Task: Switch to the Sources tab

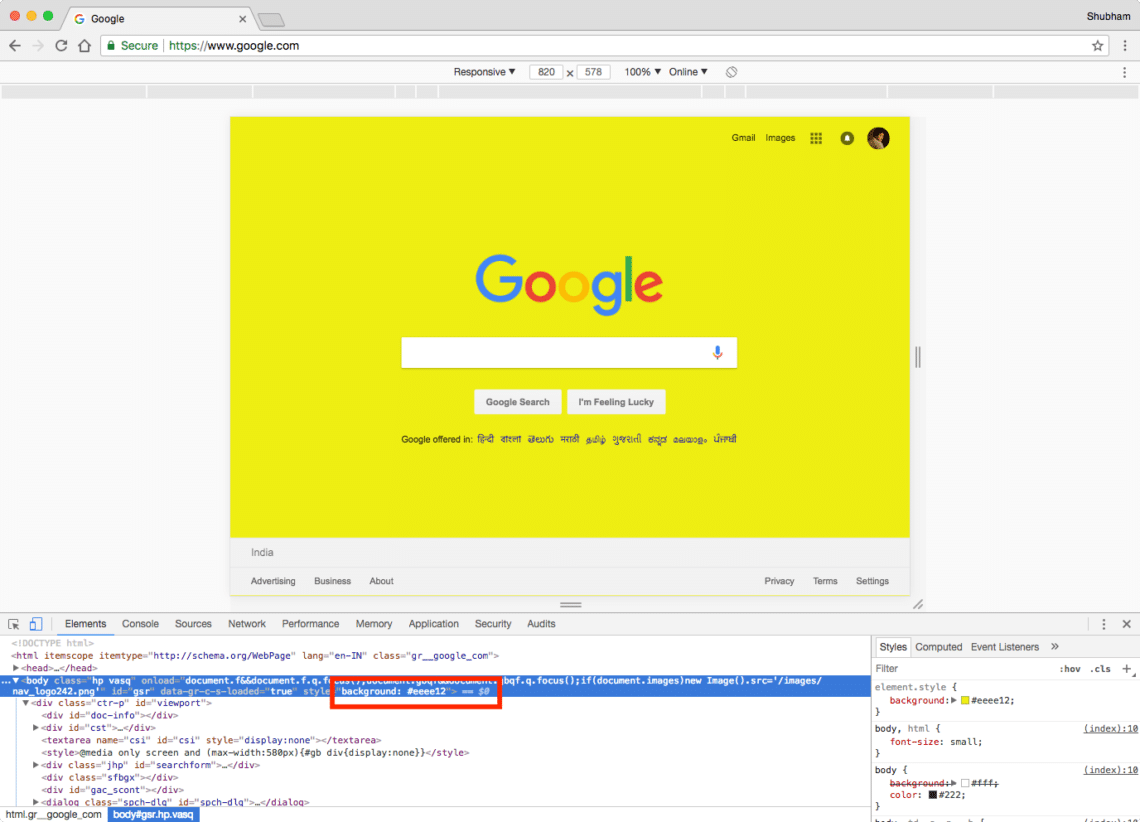Action: (x=193, y=624)
